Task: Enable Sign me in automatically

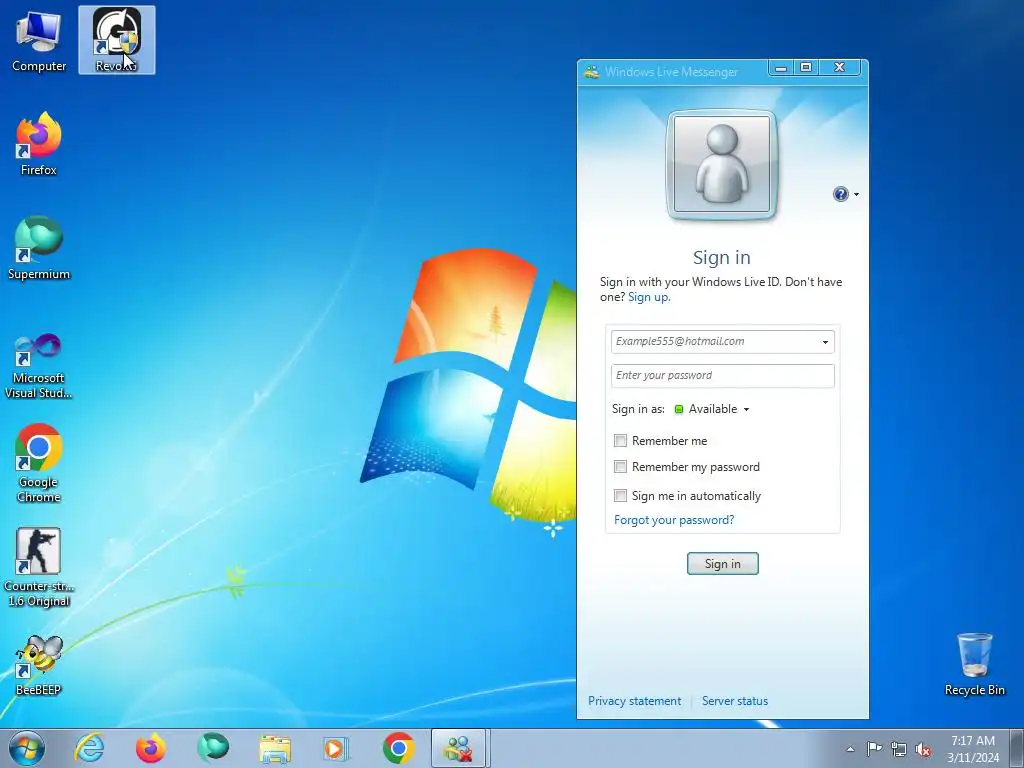Action: [620, 496]
